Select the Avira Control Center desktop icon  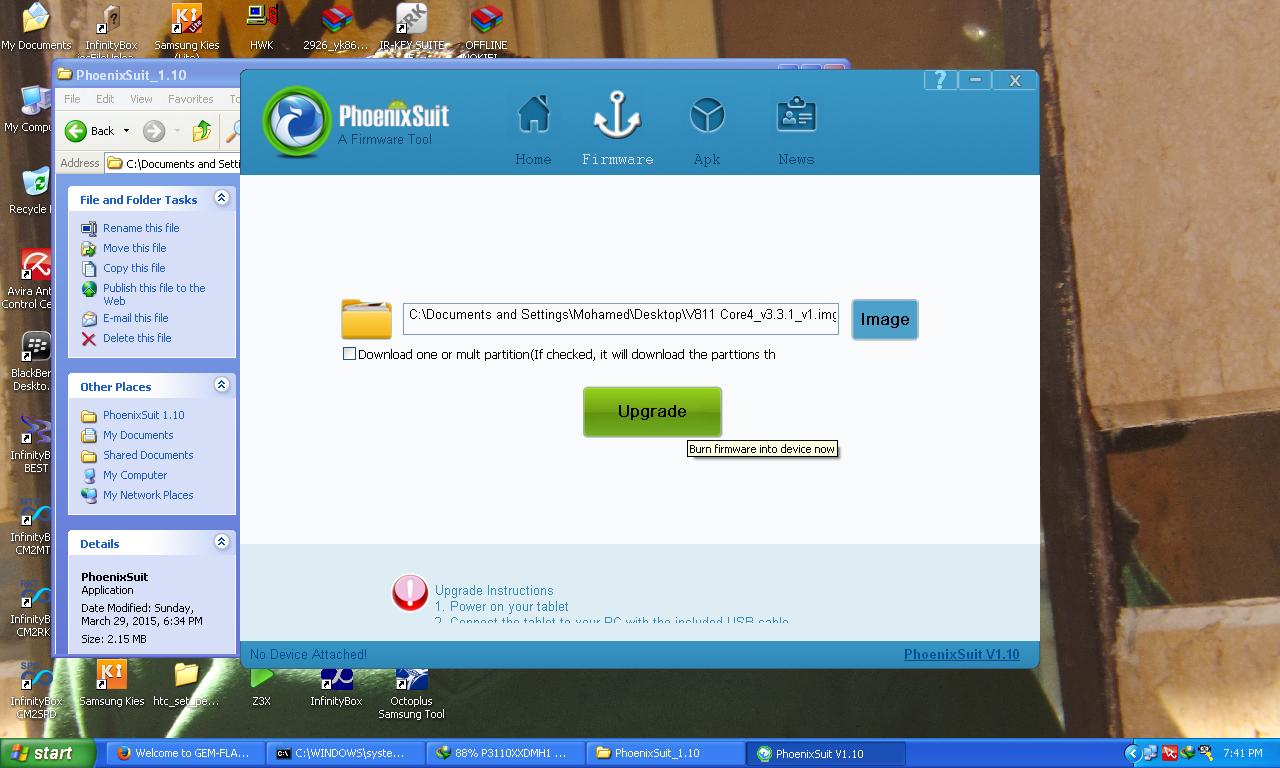coord(28,279)
